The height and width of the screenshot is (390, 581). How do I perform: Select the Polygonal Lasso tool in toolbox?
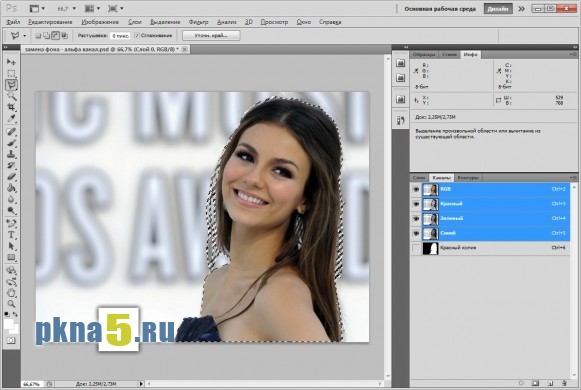pyautogui.click(x=11, y=85)
